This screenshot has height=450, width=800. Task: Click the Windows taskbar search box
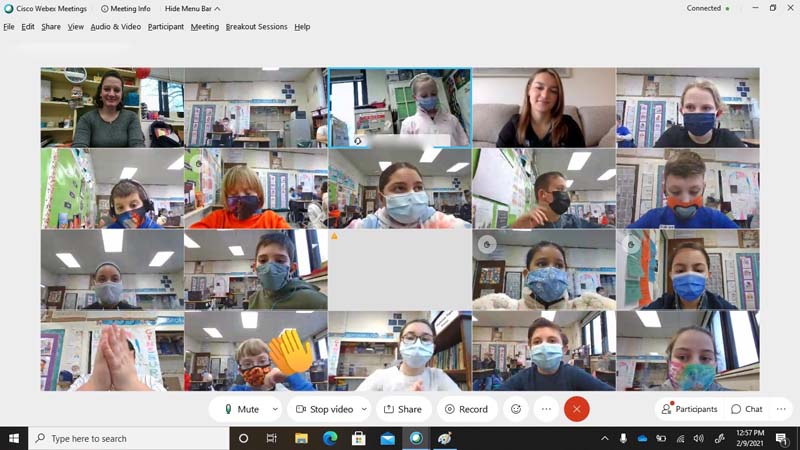pyautogui.click(x=128, y=438)
